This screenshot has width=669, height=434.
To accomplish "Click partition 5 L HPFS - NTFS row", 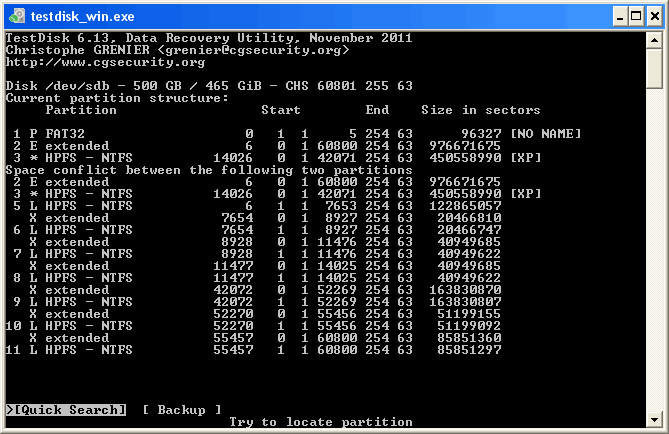I will pos(257,206).
